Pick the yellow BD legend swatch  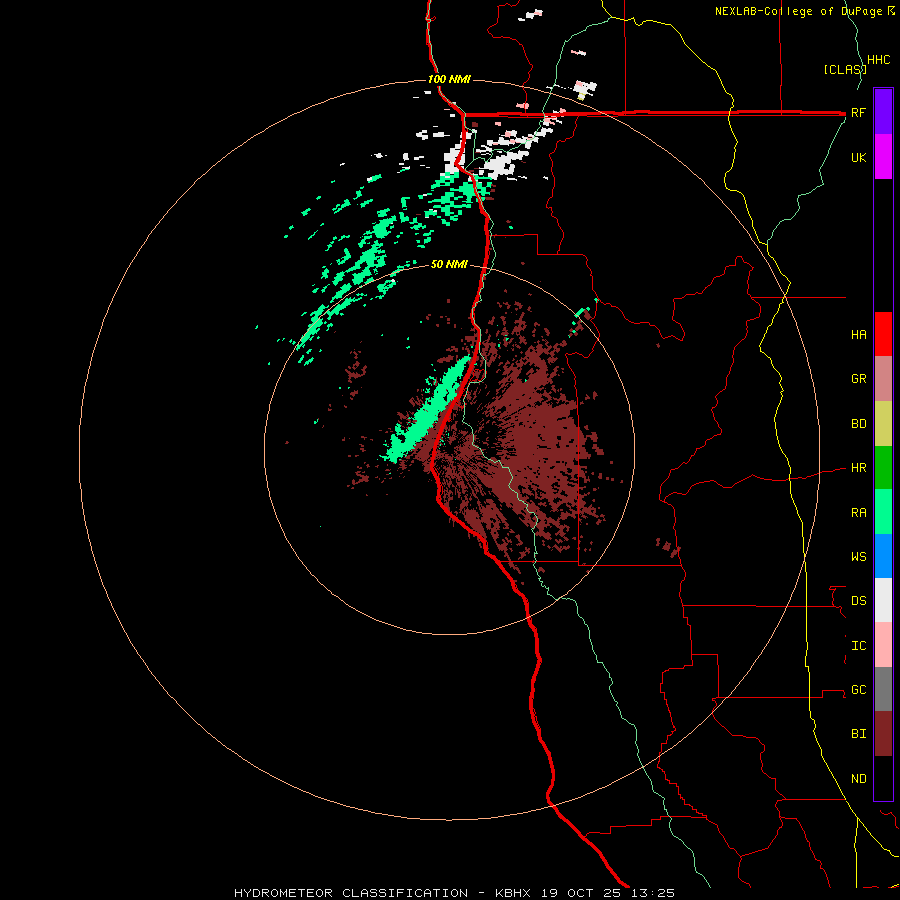883,424
